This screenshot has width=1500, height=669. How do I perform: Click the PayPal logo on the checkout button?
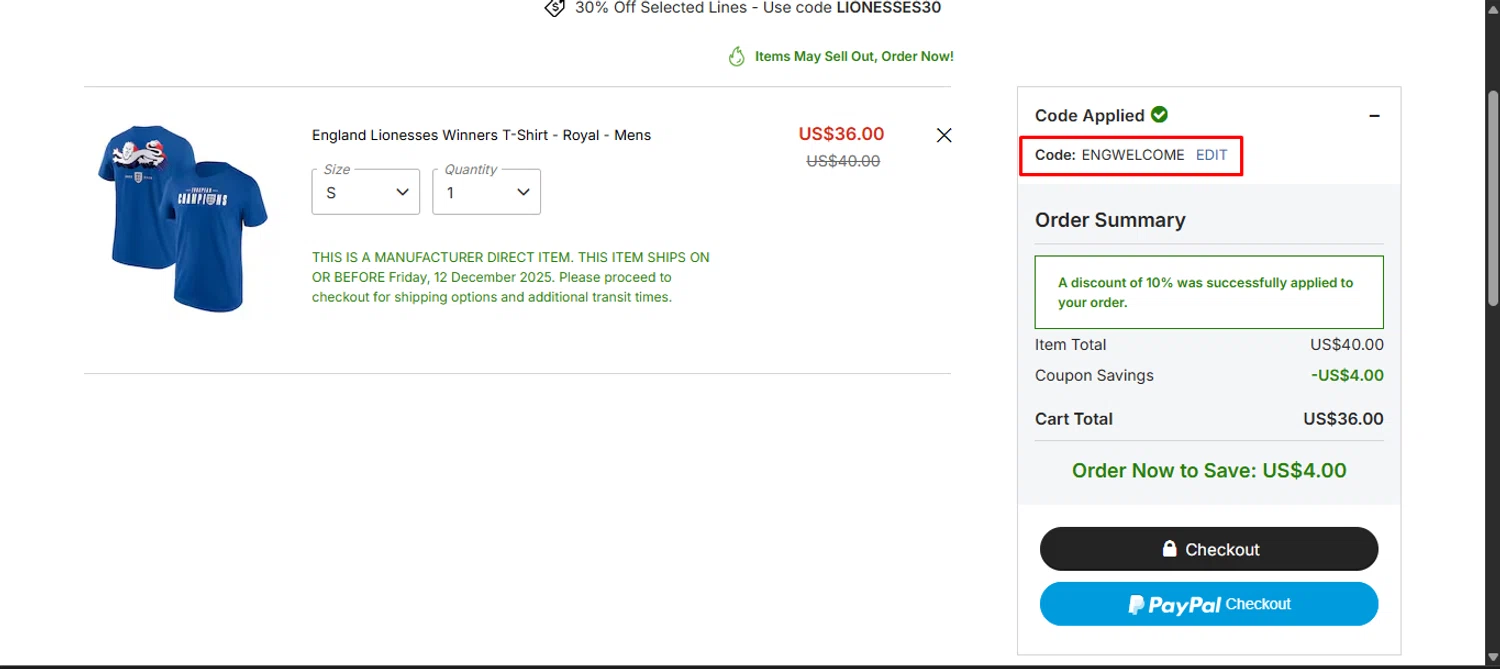tap(1174, 604)
